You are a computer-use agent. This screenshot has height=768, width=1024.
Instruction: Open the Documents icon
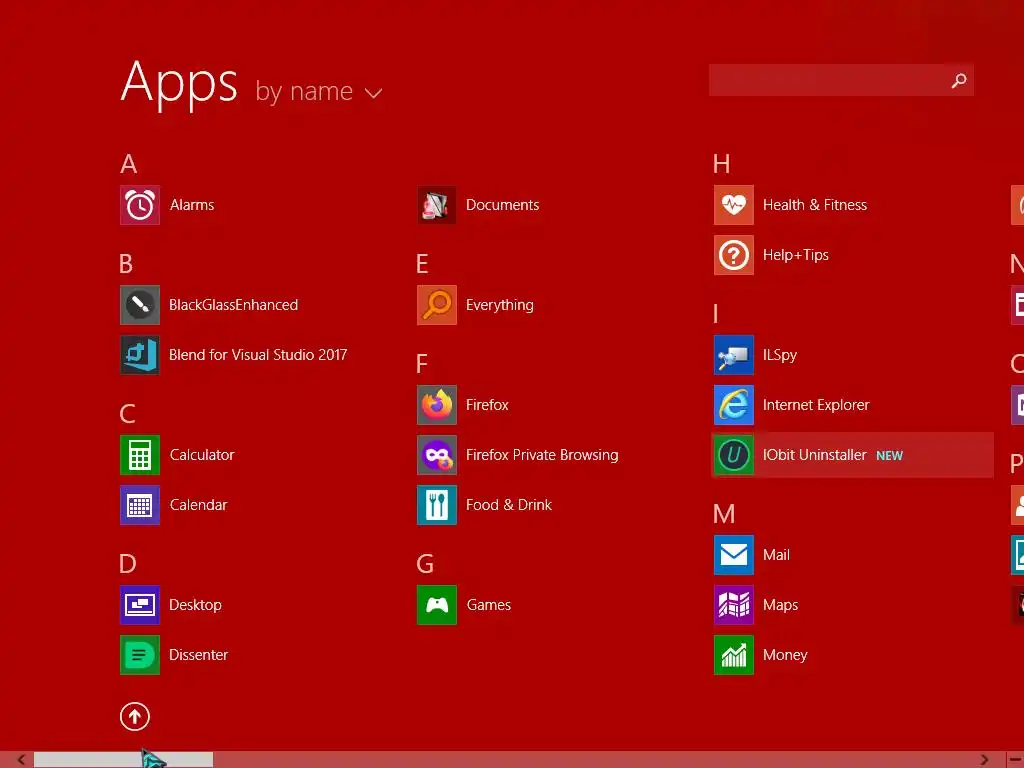[x=437, y=205]
